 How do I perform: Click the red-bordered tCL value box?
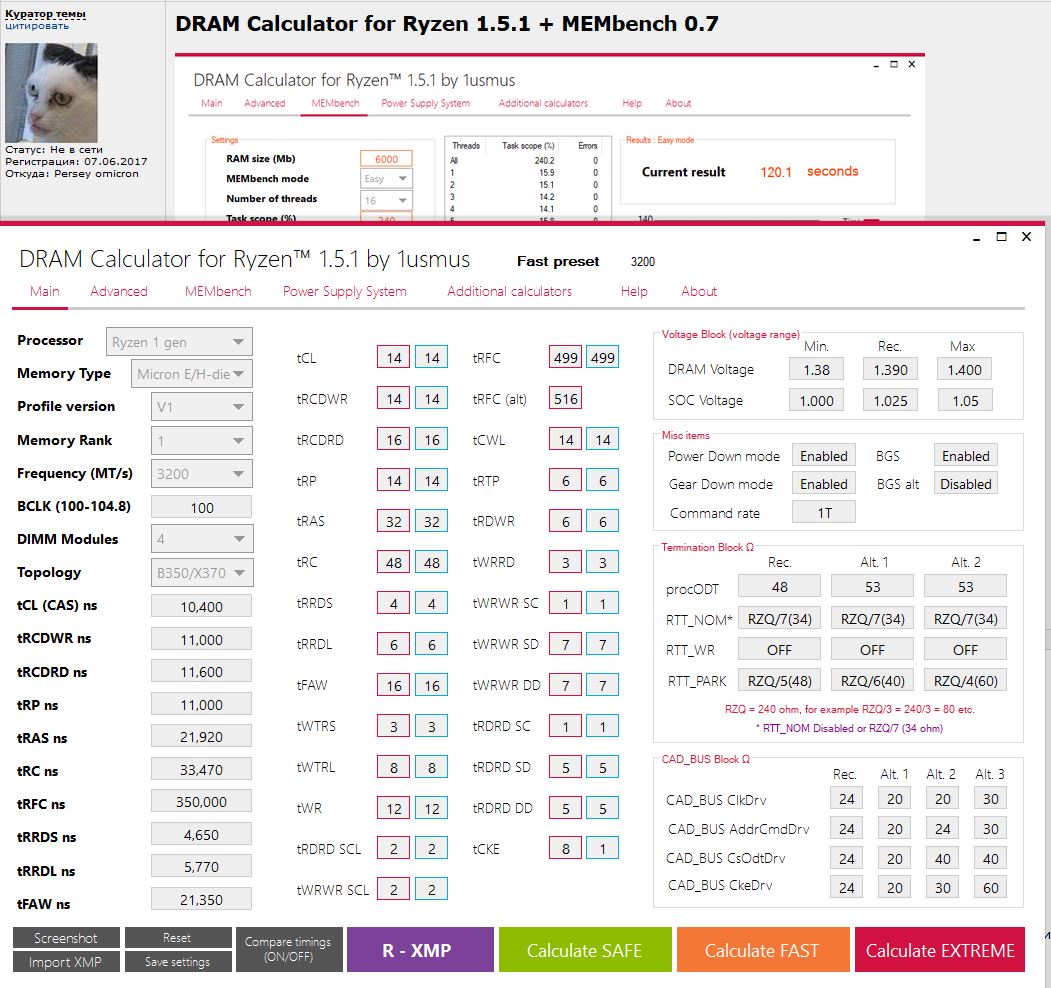(x=393, y=357)
